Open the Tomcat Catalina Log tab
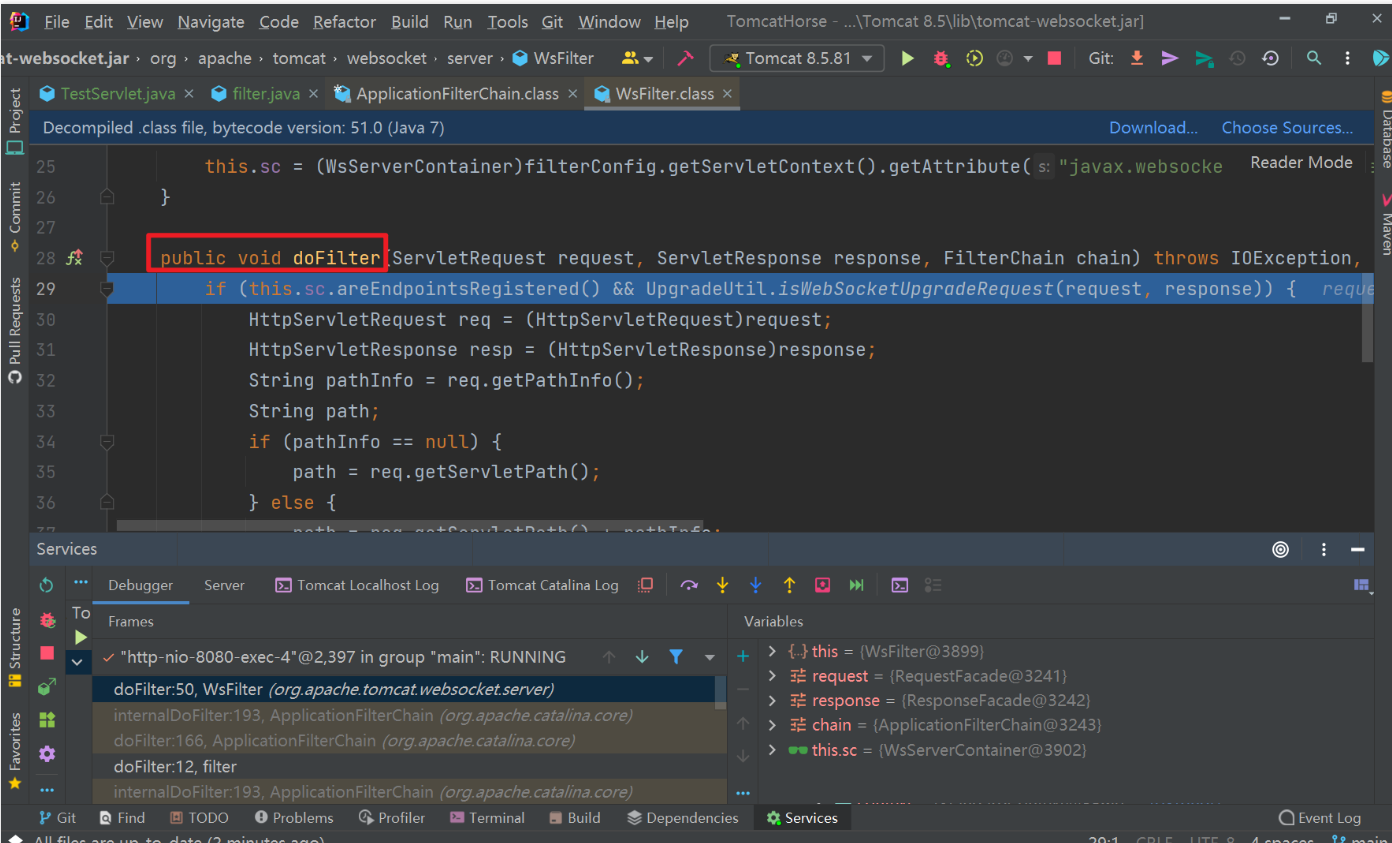Screen dimensions: 1392x843 coord(543,585)
